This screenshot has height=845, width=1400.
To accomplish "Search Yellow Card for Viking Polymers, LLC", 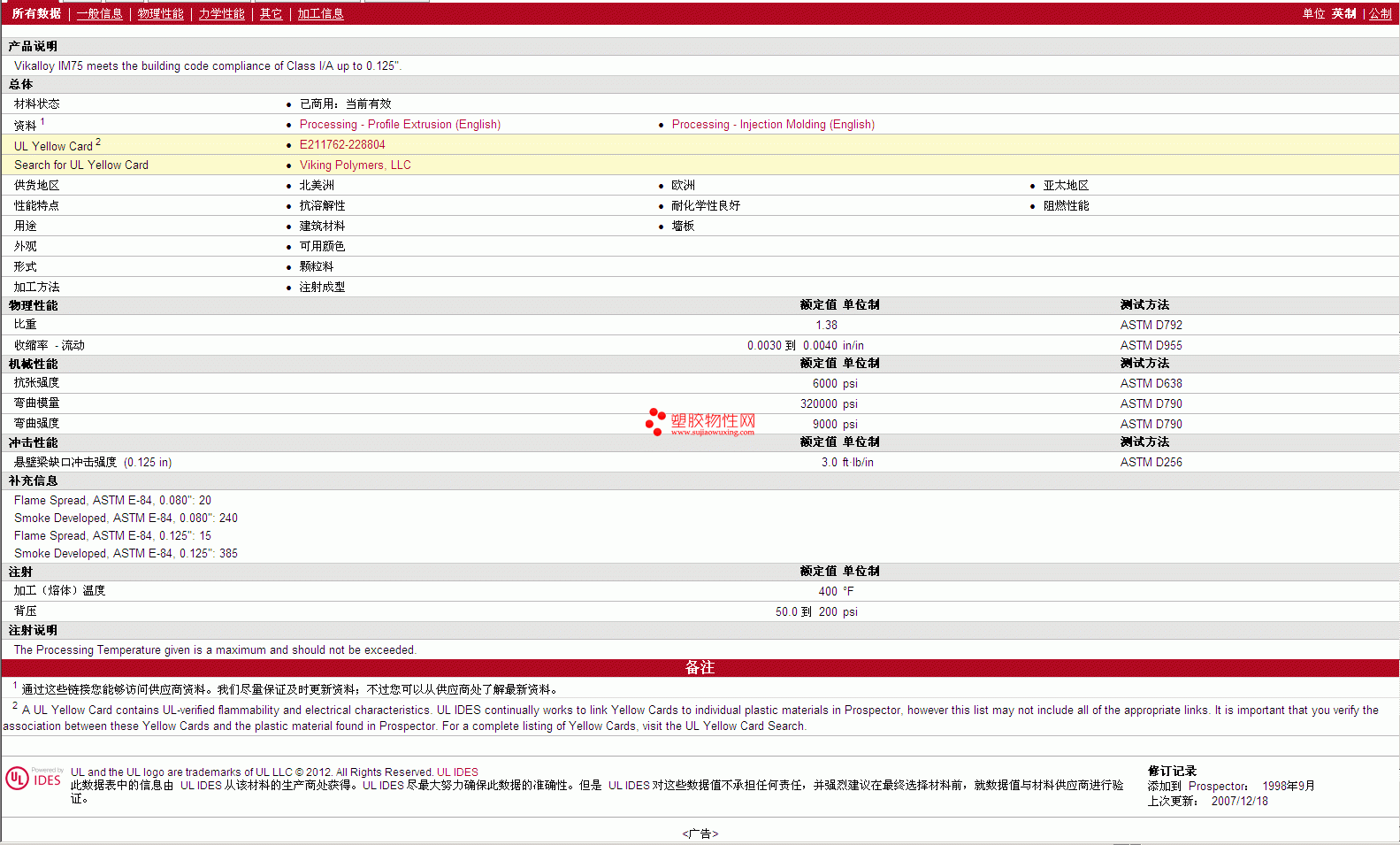I will 356,165.
